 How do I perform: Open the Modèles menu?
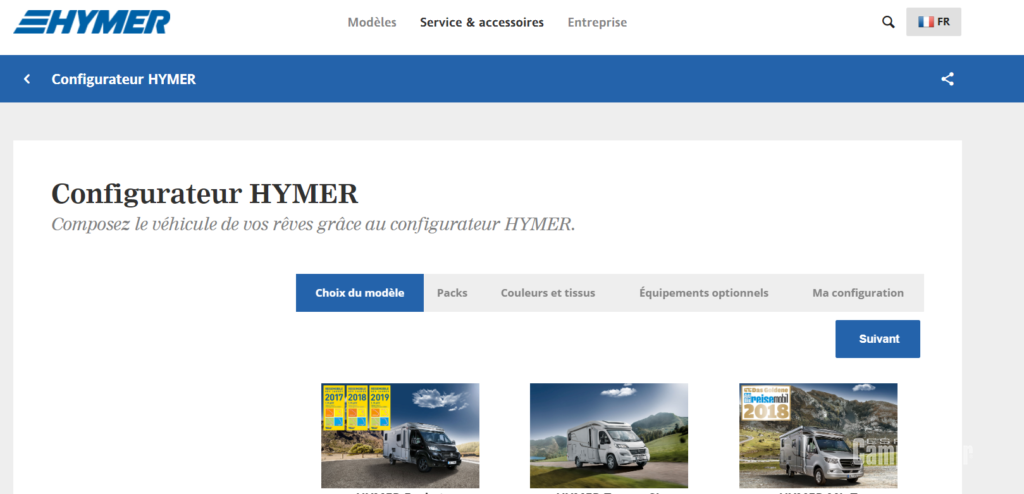pyautogui.click(x=372, y=22)
